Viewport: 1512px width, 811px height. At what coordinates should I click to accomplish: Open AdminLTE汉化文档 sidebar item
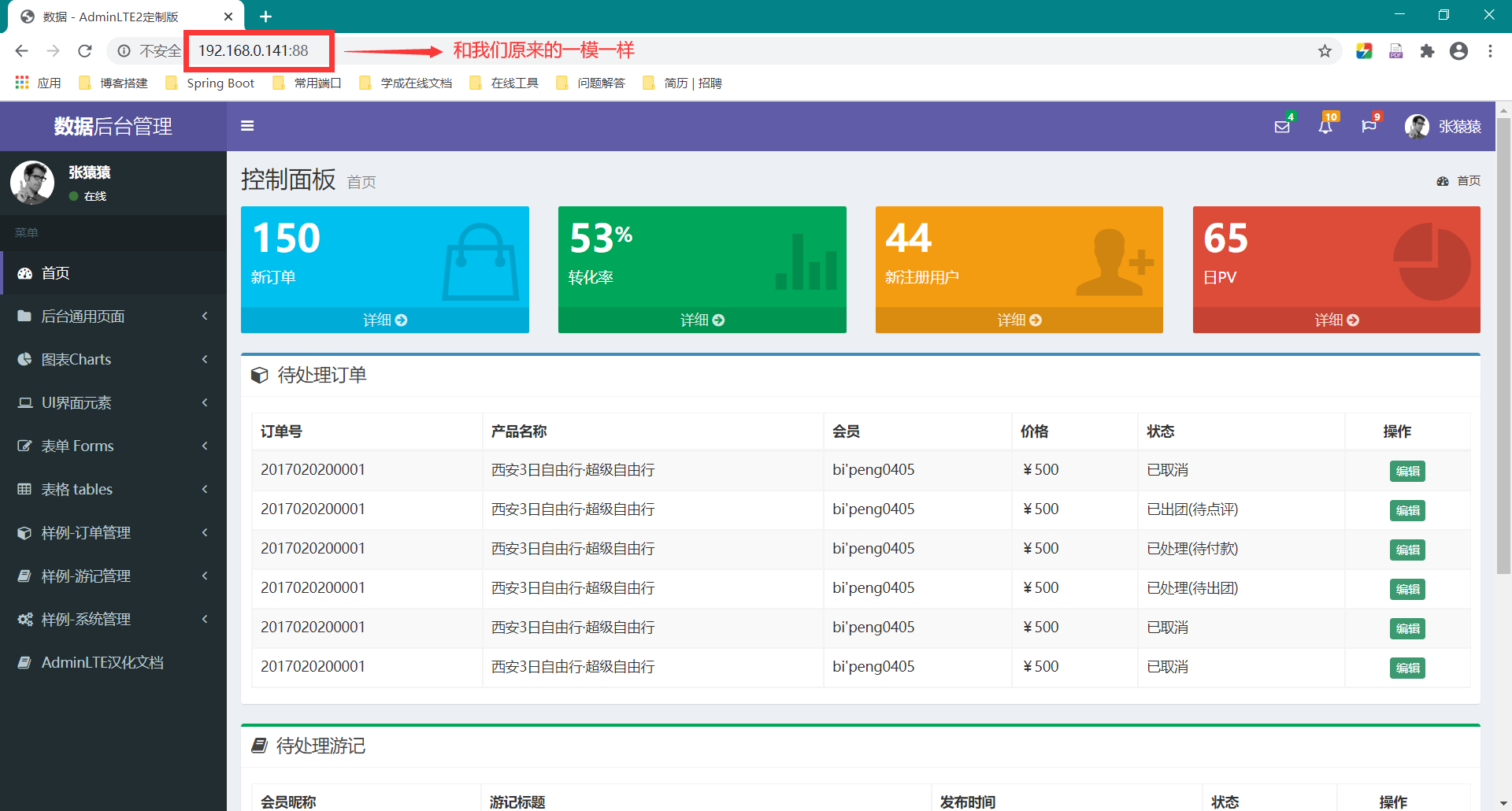(102, 663)
